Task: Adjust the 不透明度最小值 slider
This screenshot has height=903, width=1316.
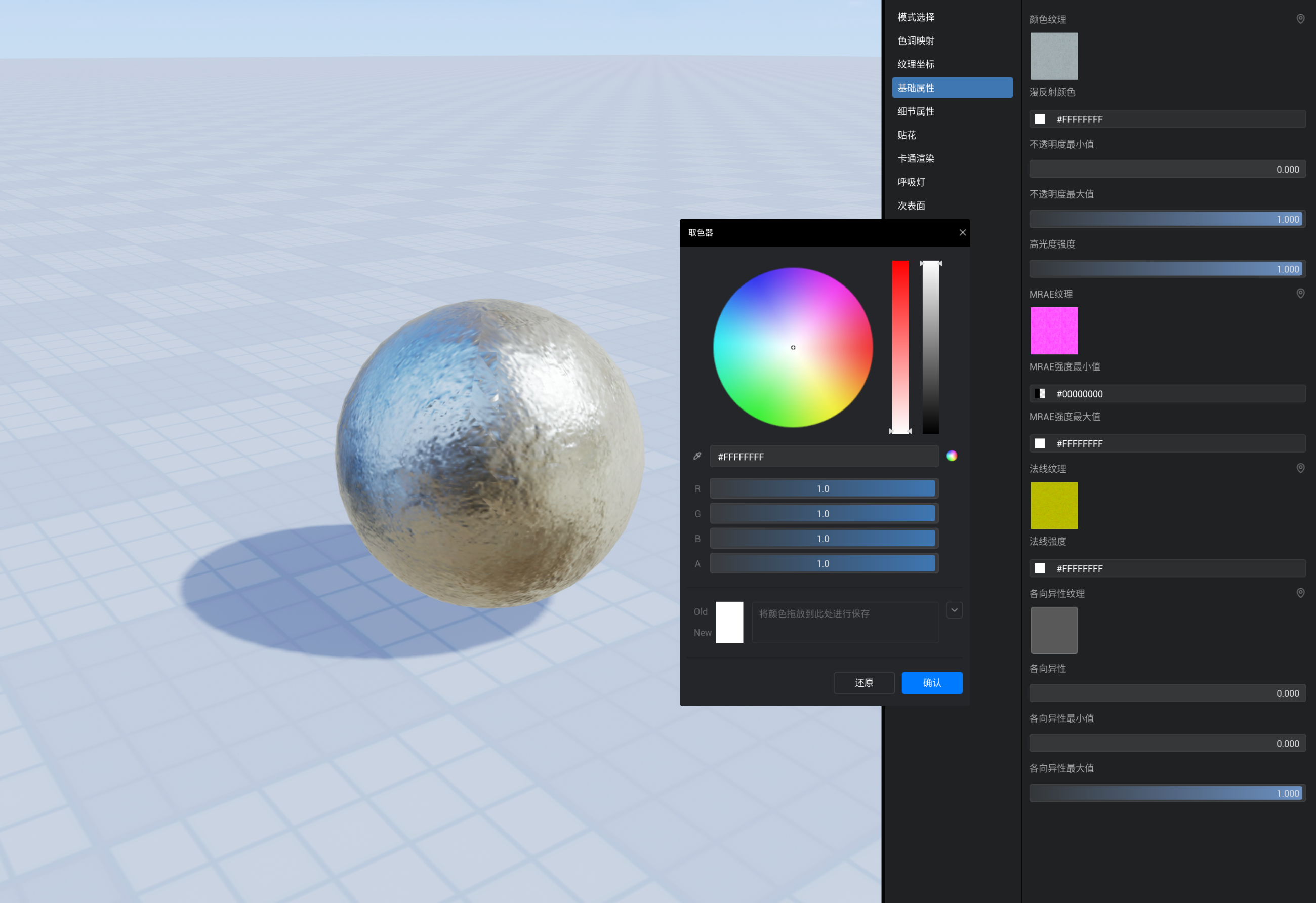Action: coord(1167,169)
